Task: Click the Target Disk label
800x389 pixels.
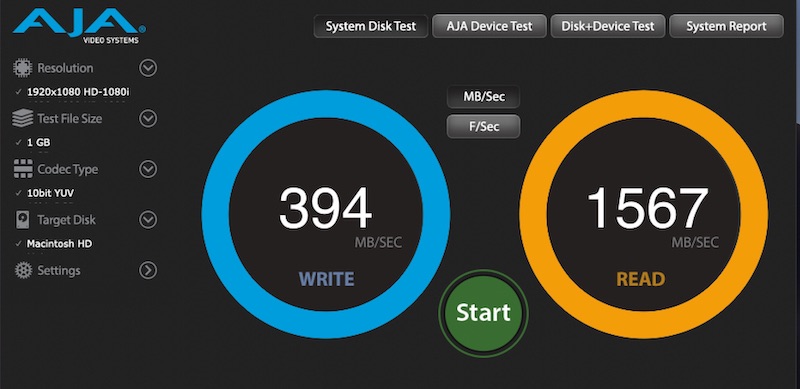Action: [x=66, y=220]
